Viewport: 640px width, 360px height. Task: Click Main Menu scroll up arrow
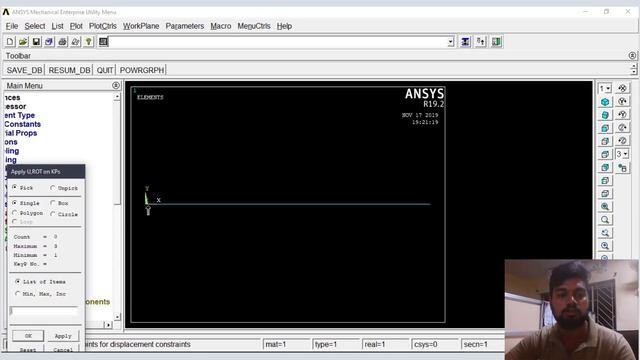117,97
